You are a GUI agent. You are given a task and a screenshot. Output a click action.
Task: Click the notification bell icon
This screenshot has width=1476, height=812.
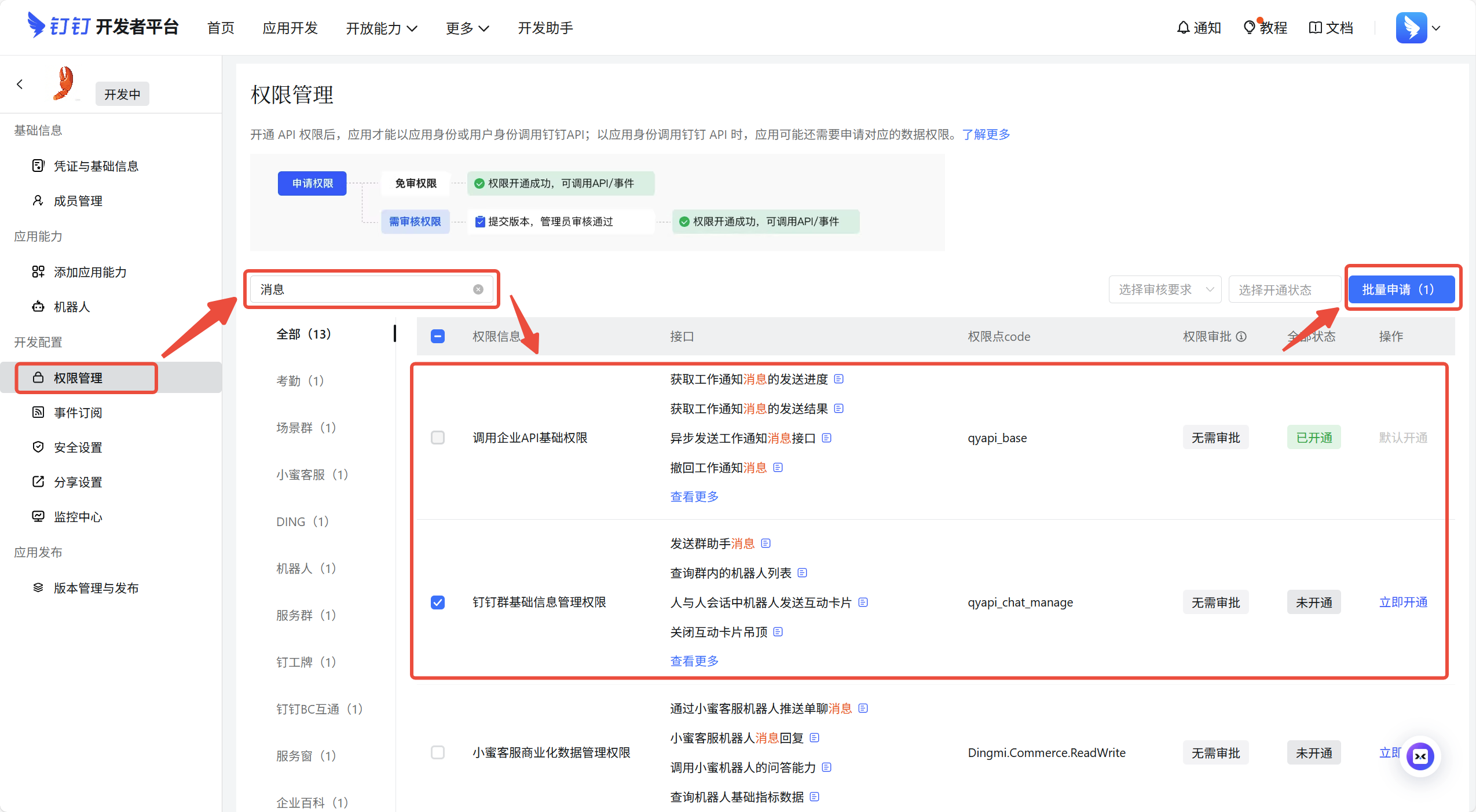[1183, 28]
